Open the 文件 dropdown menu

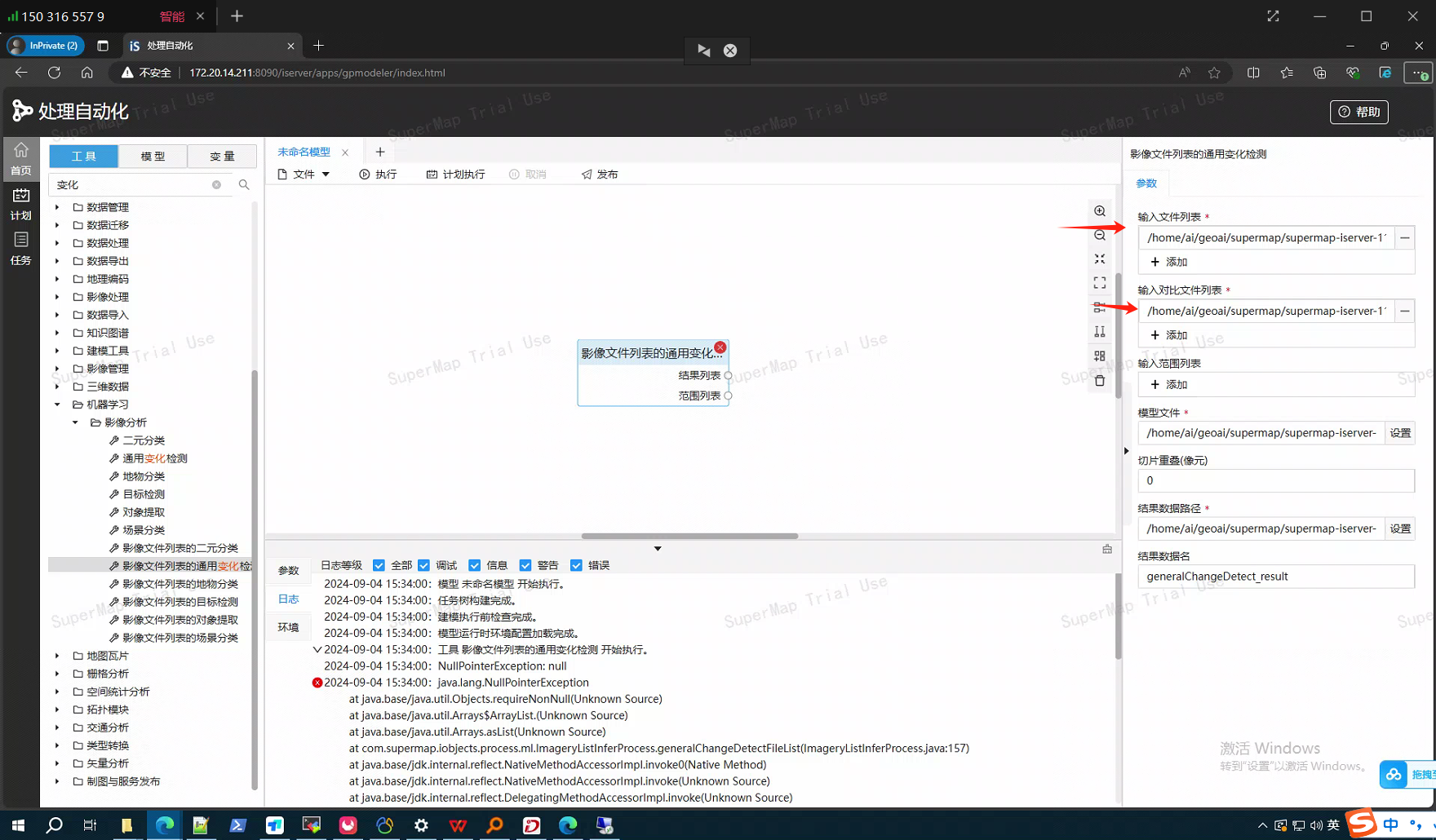click(304, 175)
